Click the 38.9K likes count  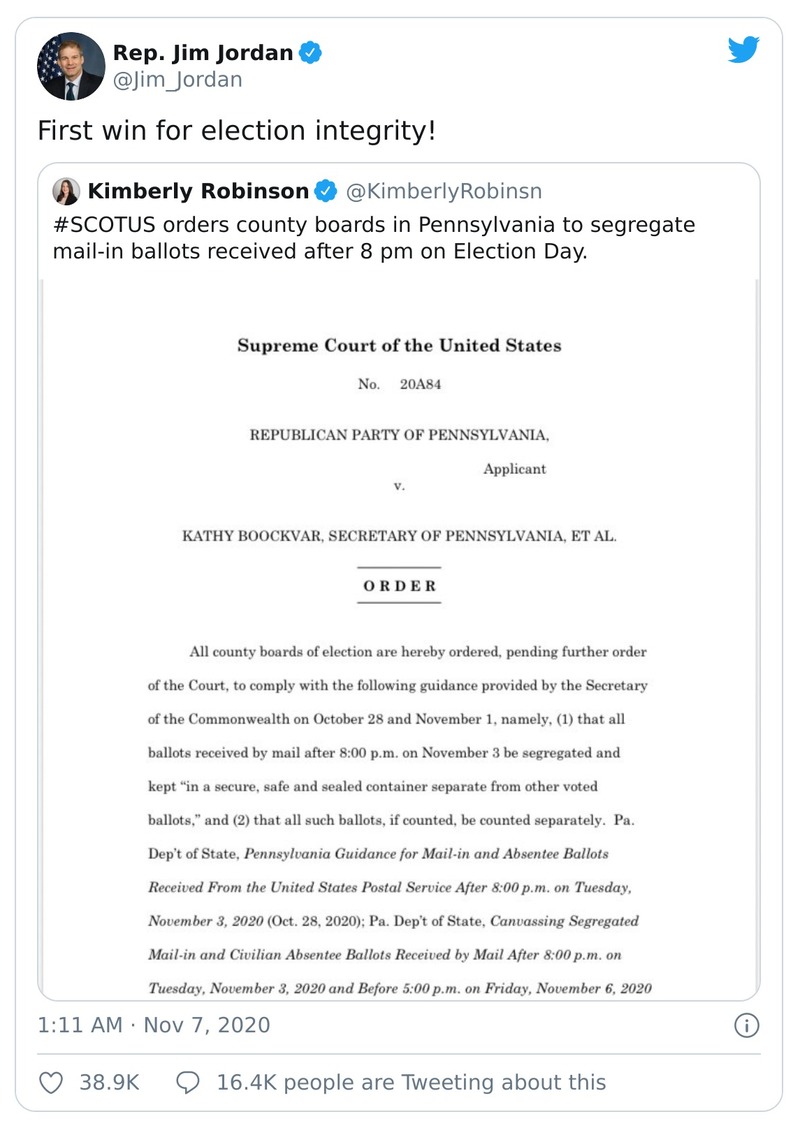click(x=108, y=1082)
